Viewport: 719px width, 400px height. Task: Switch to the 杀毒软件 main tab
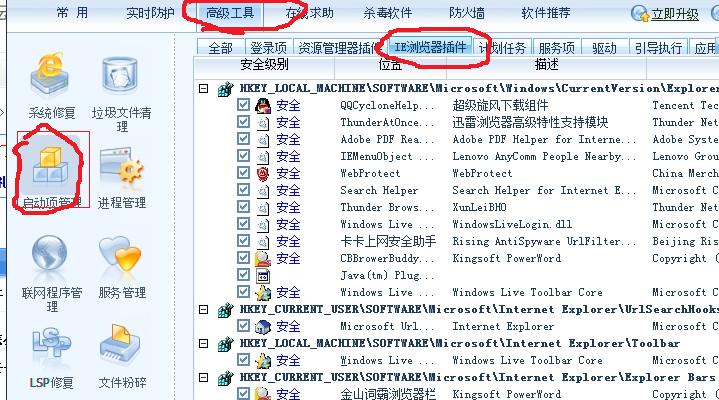point(387,13)
